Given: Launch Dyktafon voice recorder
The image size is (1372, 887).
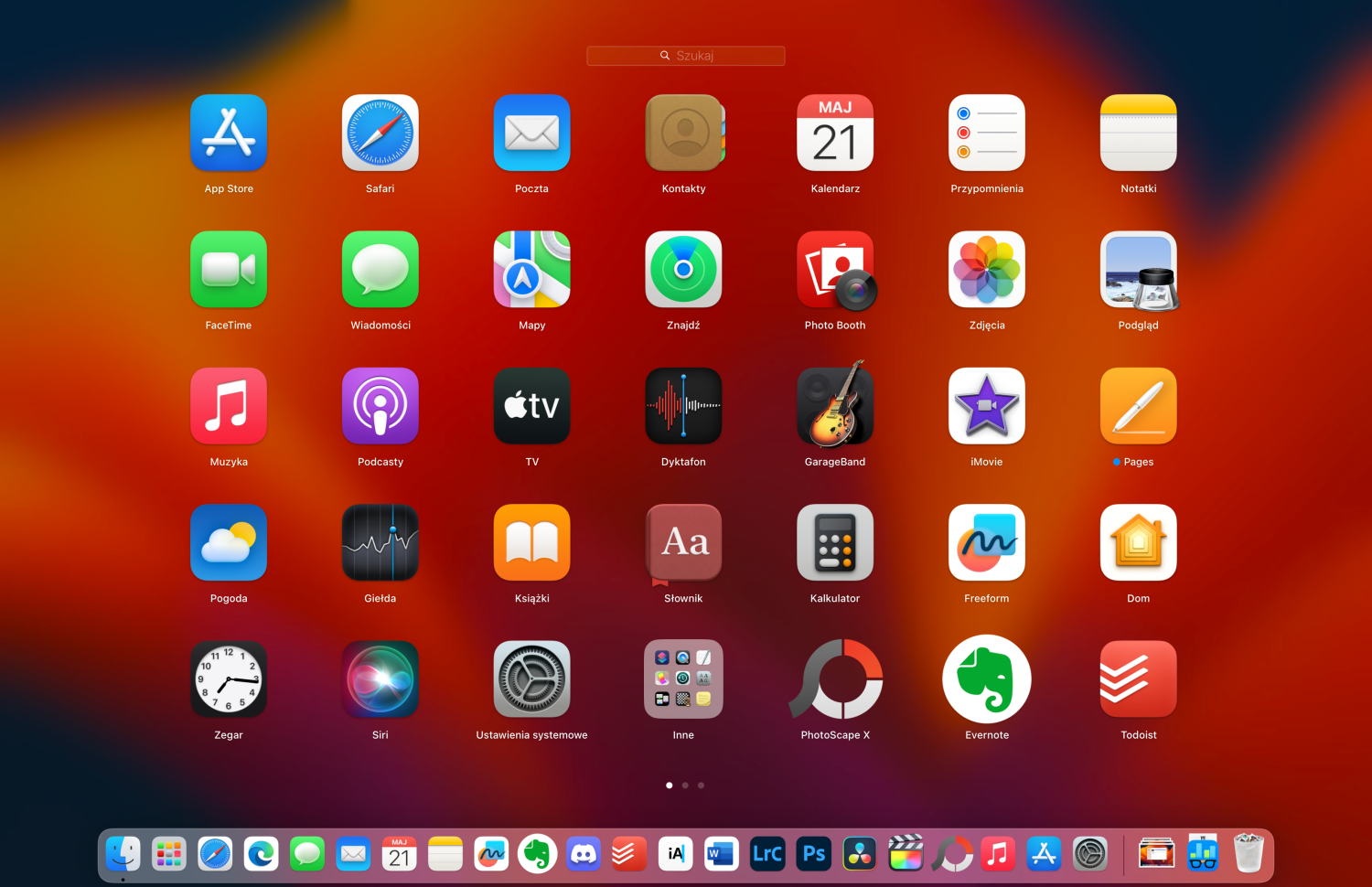Looking at the screenshot, I should (683, 406).
